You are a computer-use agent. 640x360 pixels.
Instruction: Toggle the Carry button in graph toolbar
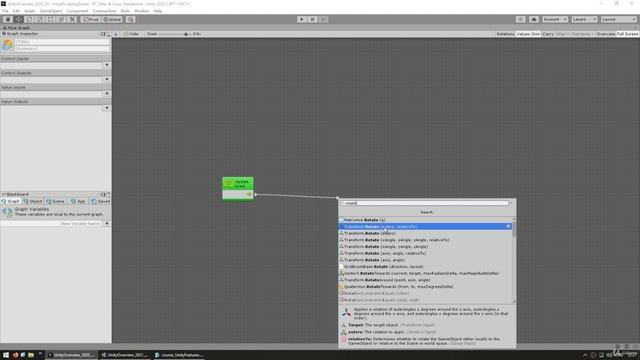tap(548, 34)
